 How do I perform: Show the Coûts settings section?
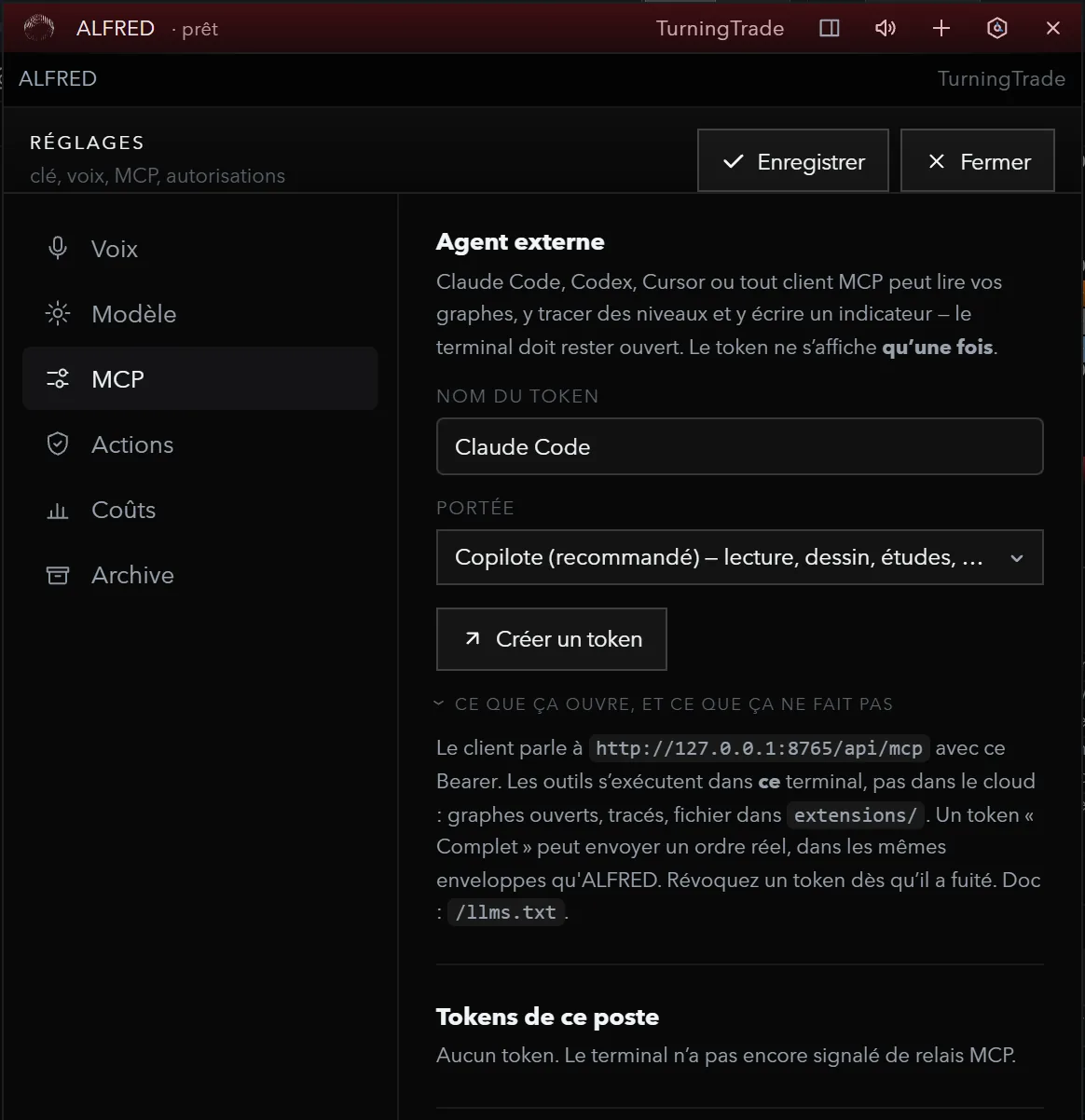point(200,510)
